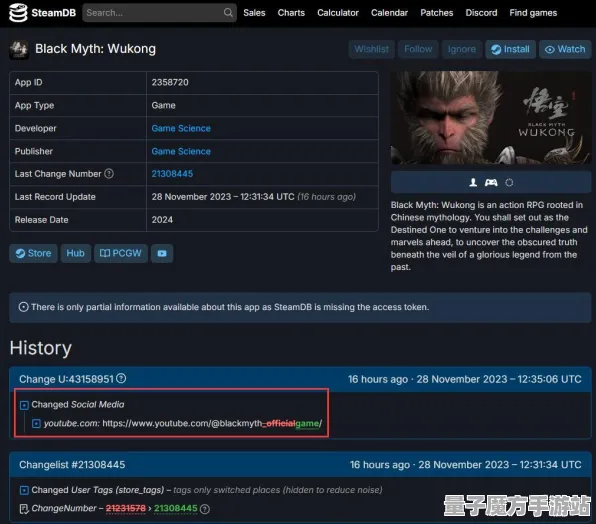Click 28 November 2023 – 12:31:34 UTC changelist timestamp

coord(499,465)
